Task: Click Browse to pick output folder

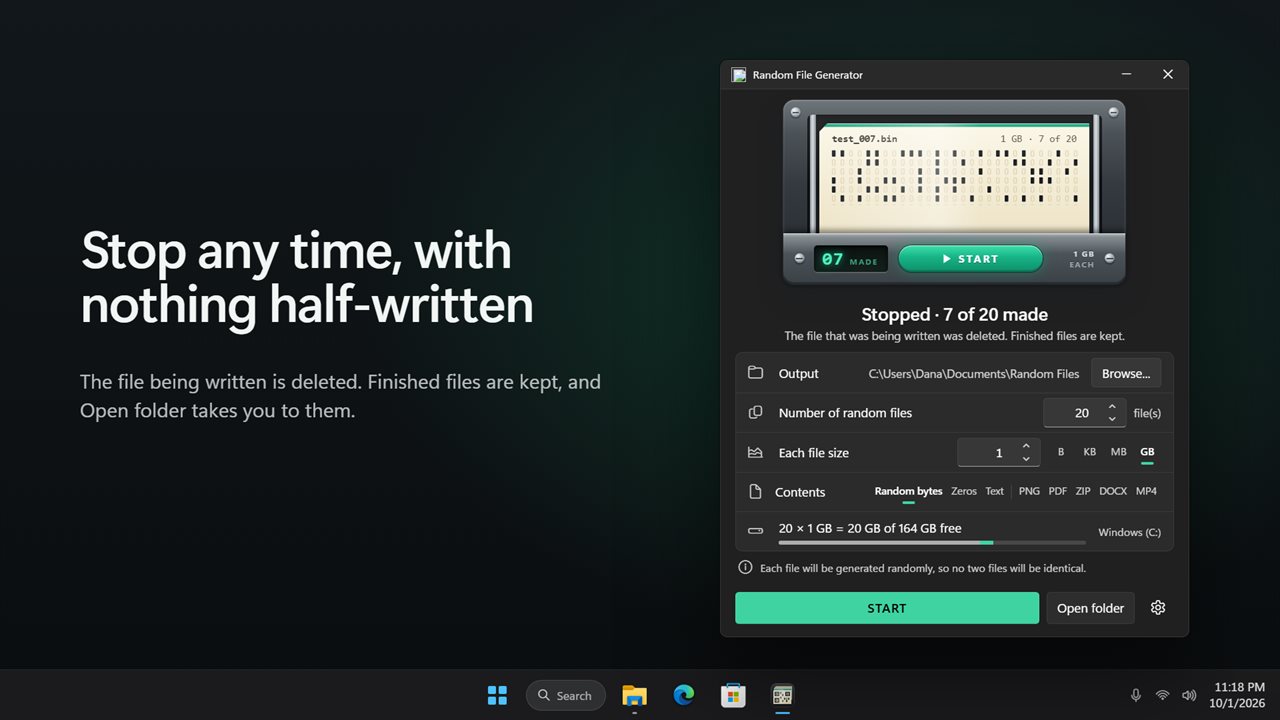Action: point(1126,373)
